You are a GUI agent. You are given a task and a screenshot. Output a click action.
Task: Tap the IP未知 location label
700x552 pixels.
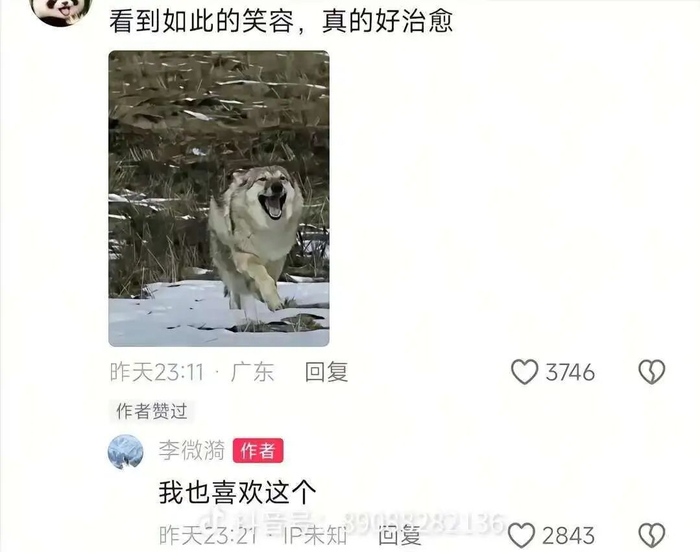pyautogui.click(x=315, y=535)
